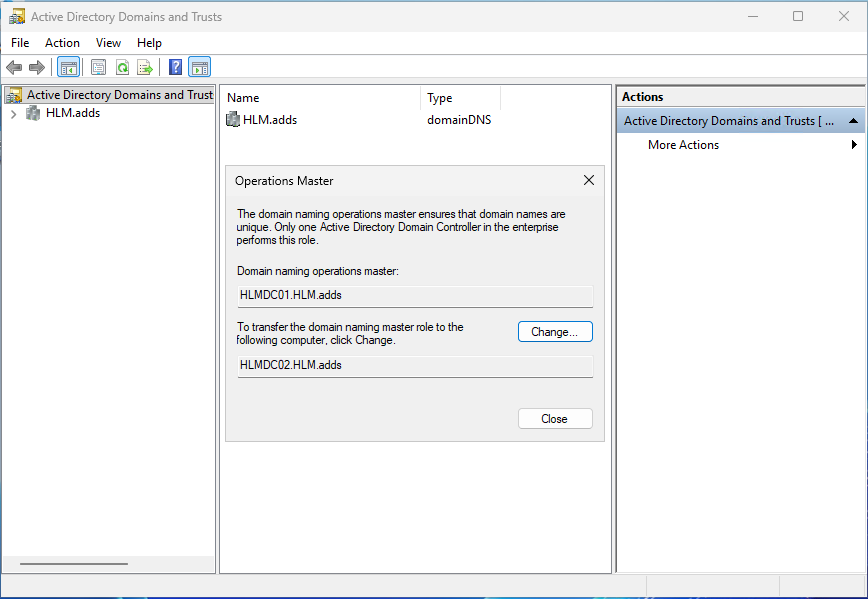Expand the More Actions submenu arrow

(x=854, y=145)
